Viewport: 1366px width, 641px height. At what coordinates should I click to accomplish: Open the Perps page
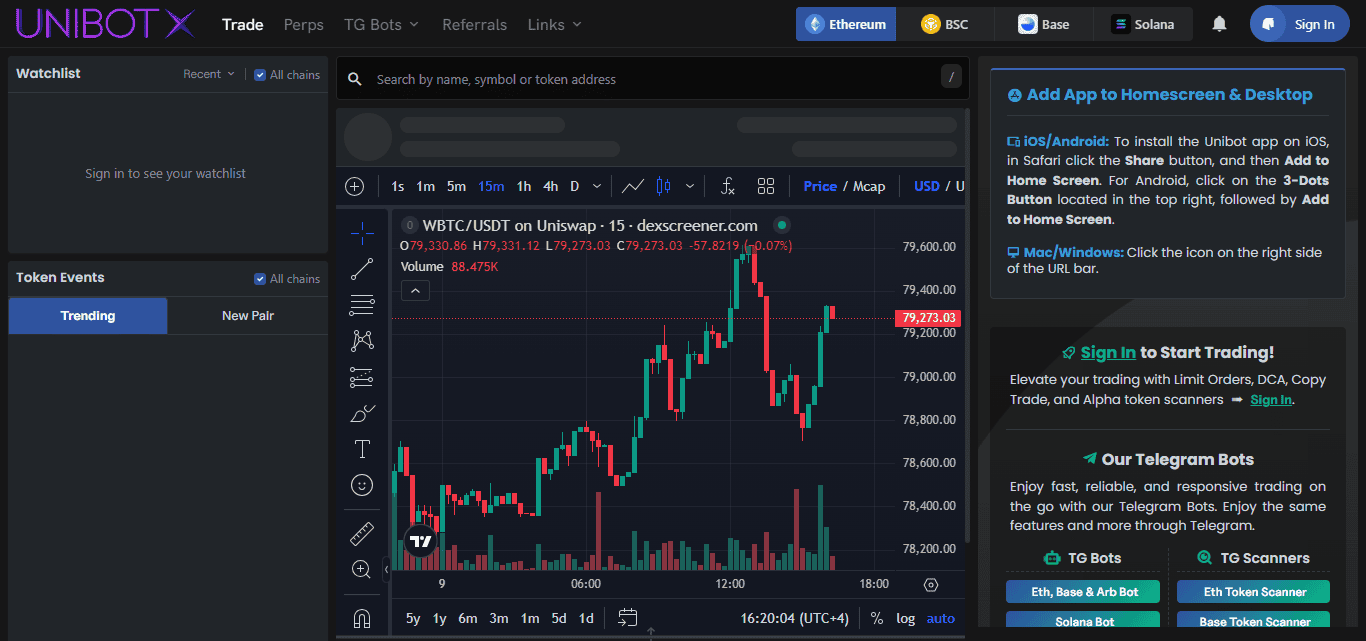pyautogui.click(x=304, y=24)
